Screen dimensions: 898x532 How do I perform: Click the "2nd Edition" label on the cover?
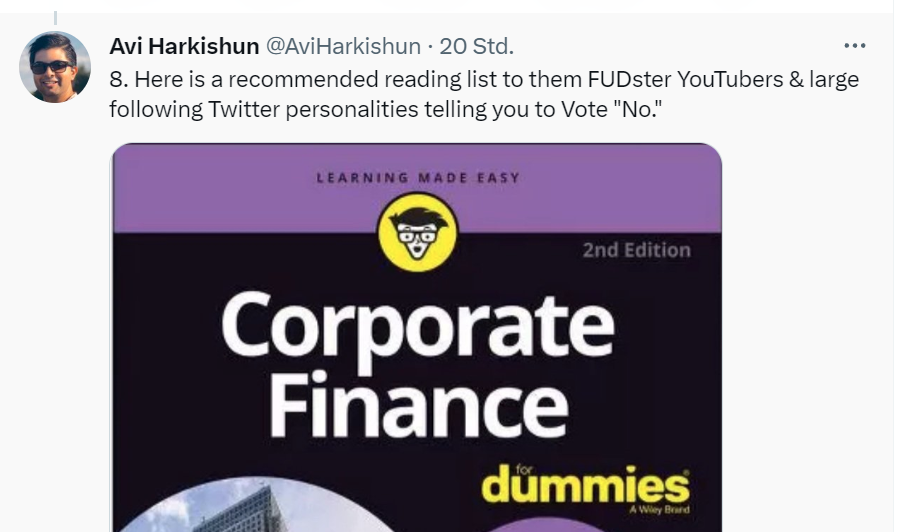click(x=636, y=250)
